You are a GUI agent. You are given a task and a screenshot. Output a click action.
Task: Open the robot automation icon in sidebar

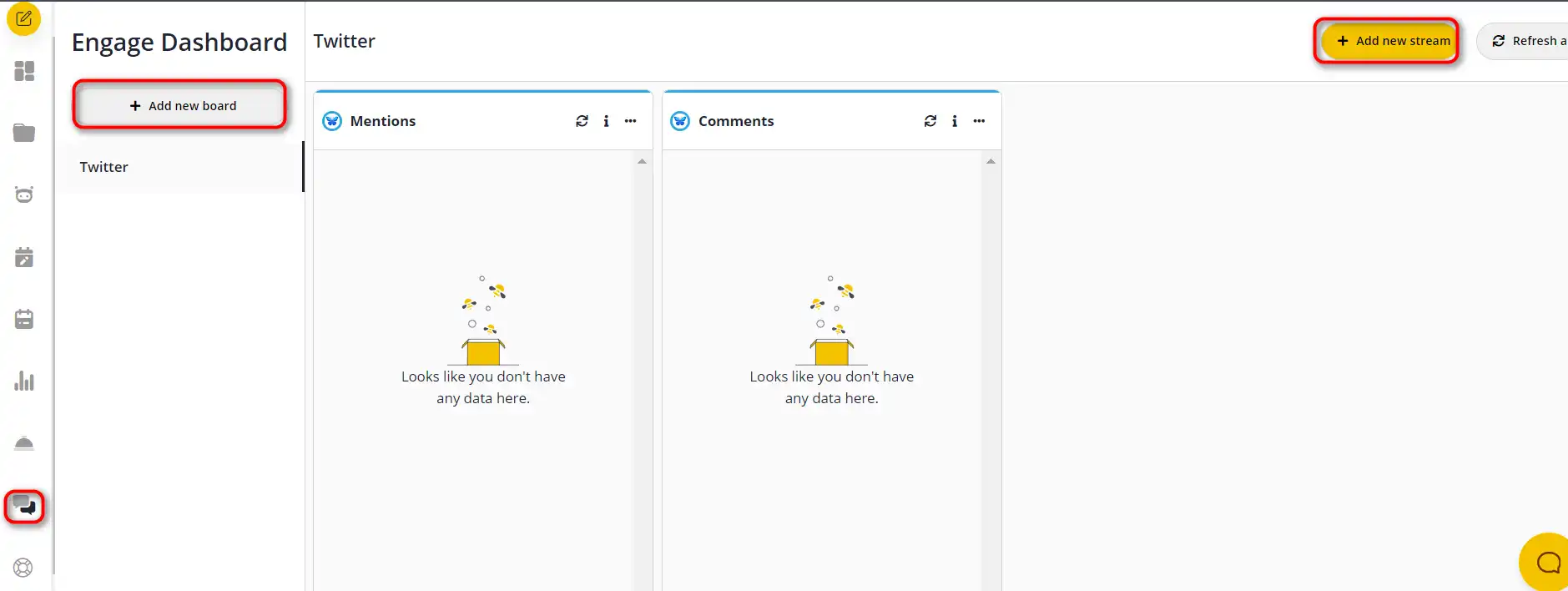click(24, 194)
